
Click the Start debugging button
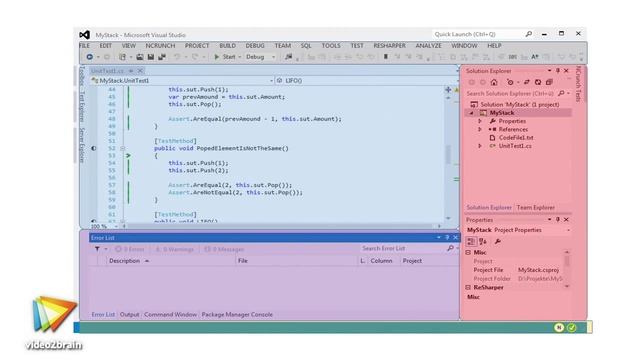[x=225, y=57]
